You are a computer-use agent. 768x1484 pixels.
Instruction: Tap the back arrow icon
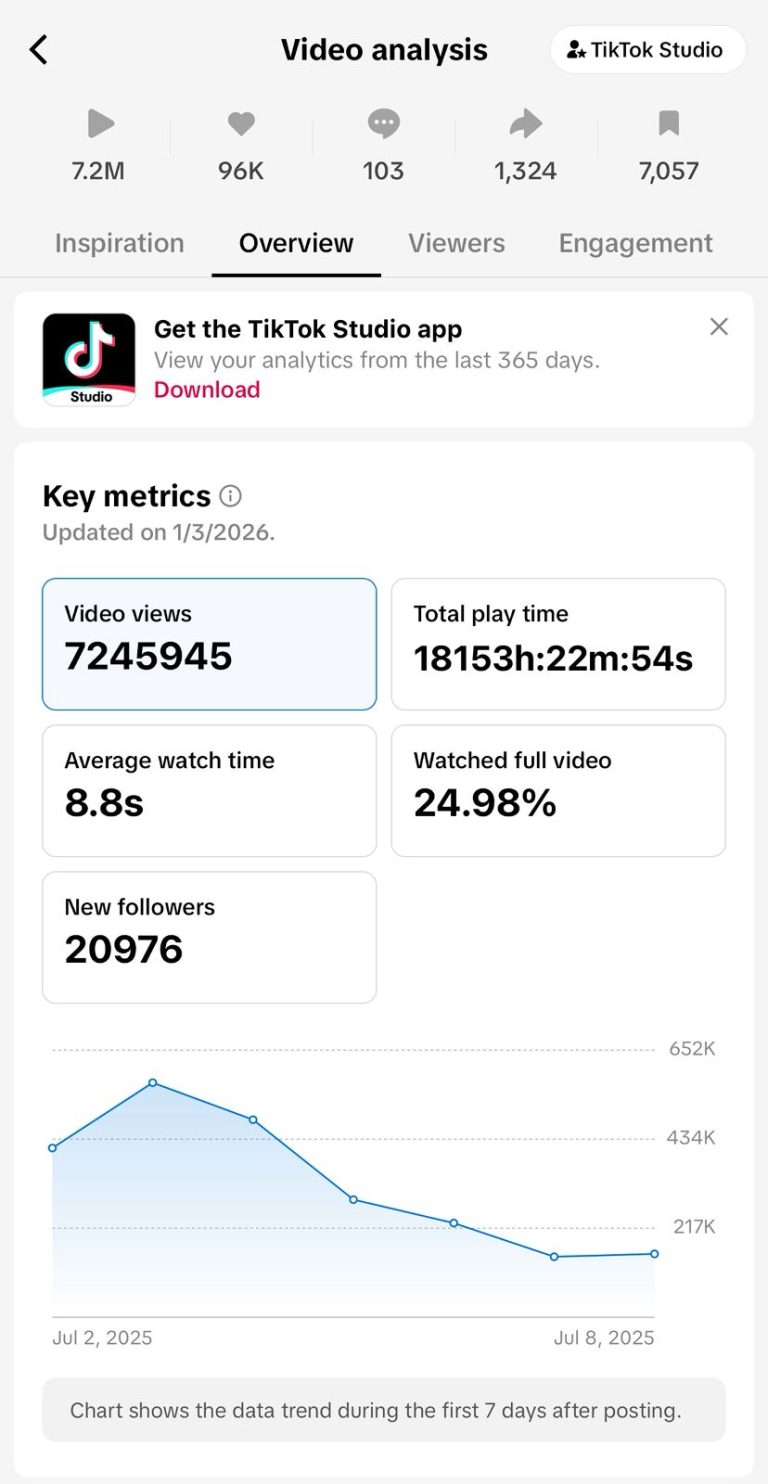(x=39, y=49)
